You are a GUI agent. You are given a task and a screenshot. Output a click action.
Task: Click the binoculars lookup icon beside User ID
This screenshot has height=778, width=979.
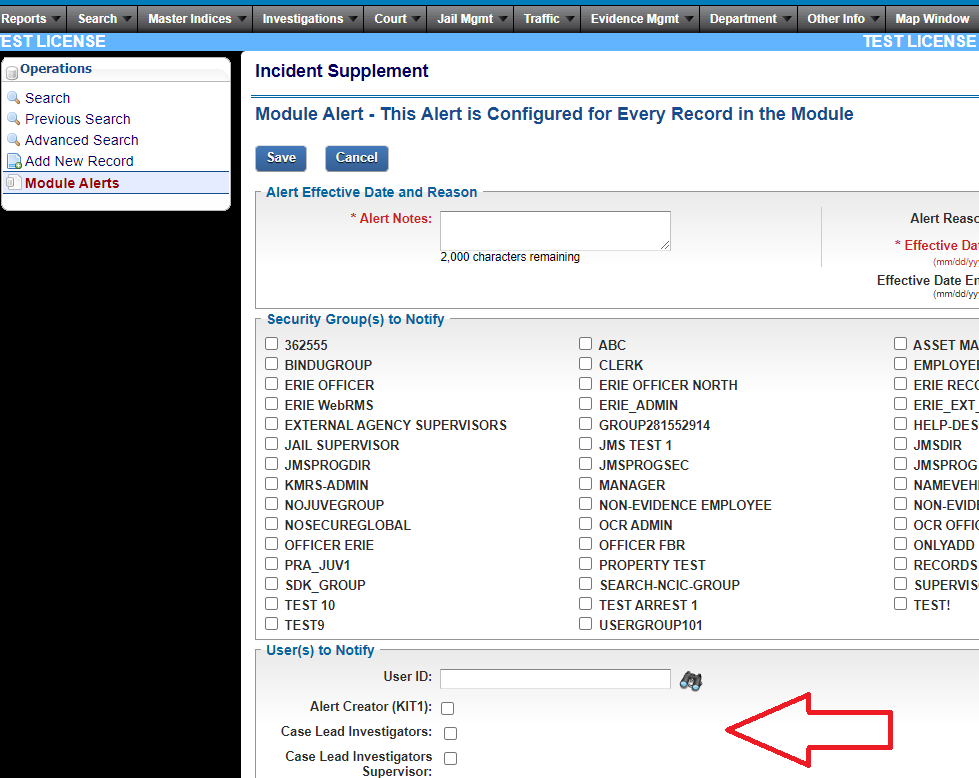pyautogui.click(x=691, y=680)
